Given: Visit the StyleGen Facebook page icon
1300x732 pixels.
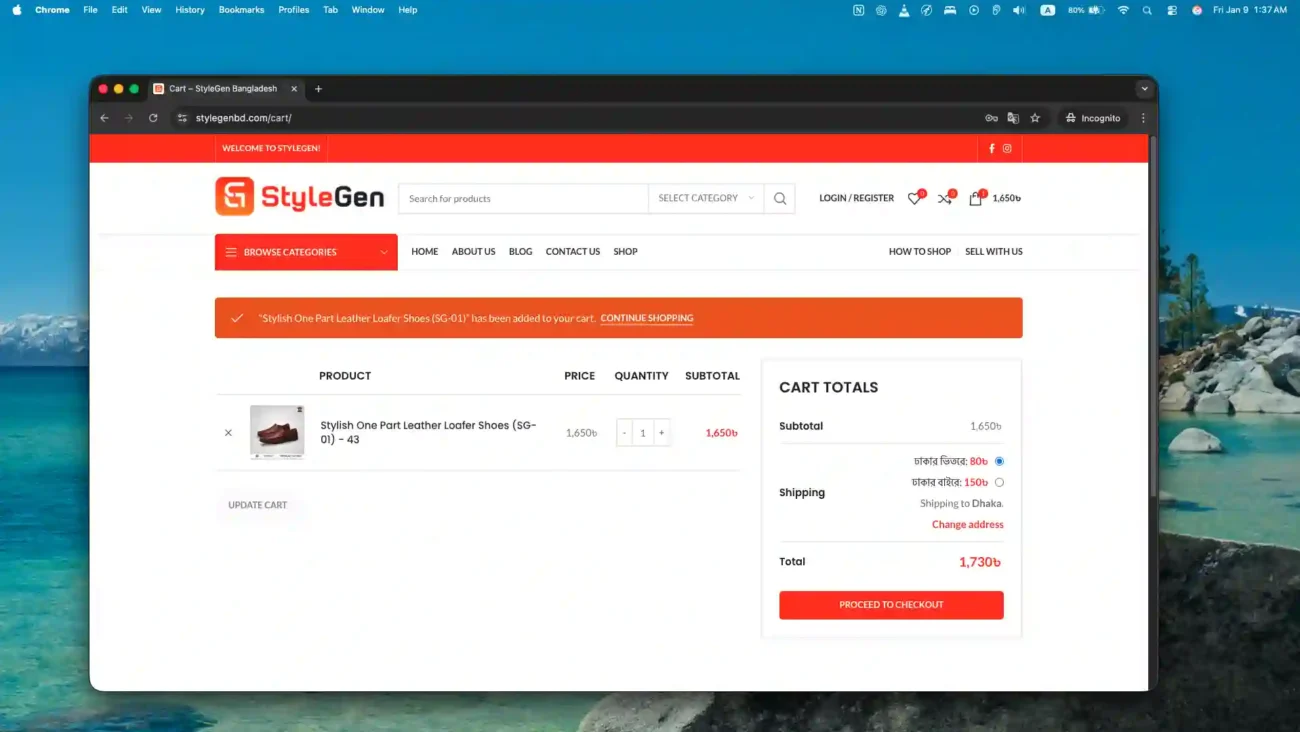Looking at the screenshot, I should (x=992, y=148).
